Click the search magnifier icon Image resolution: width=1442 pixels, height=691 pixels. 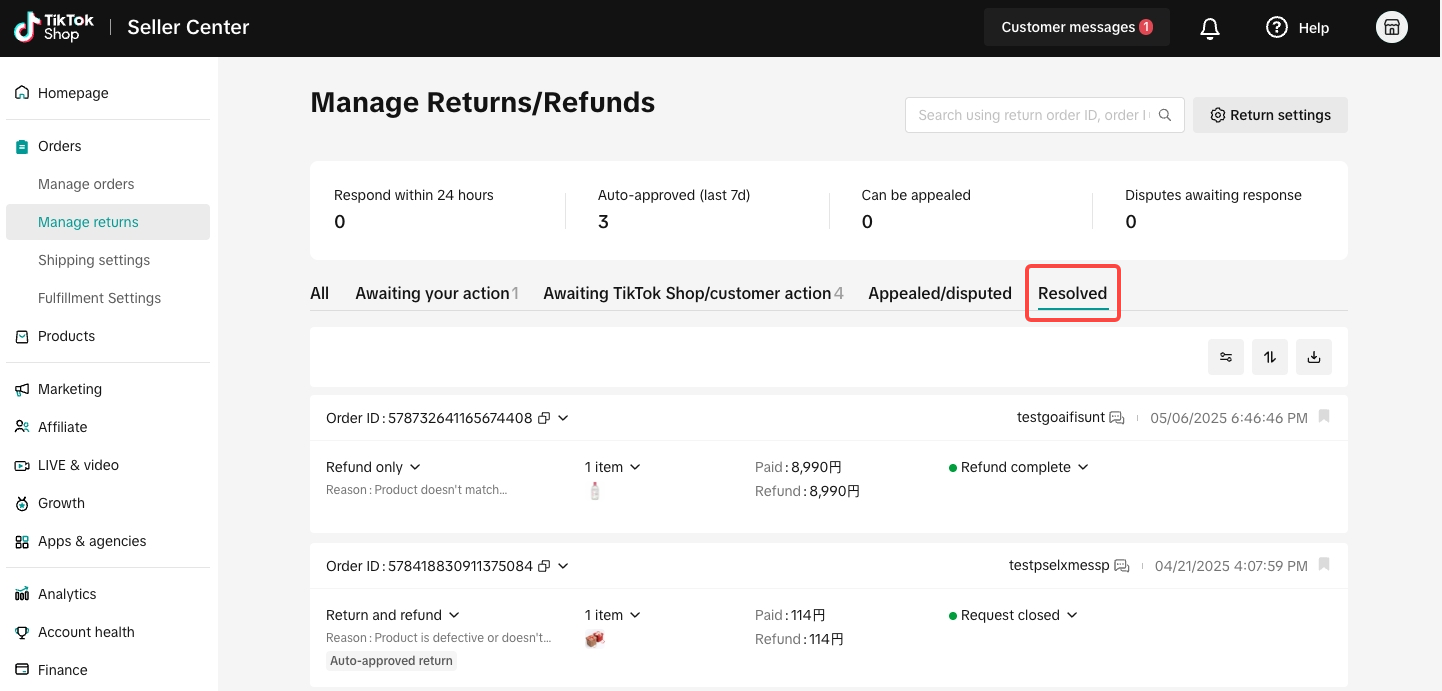click(1165, 115)
